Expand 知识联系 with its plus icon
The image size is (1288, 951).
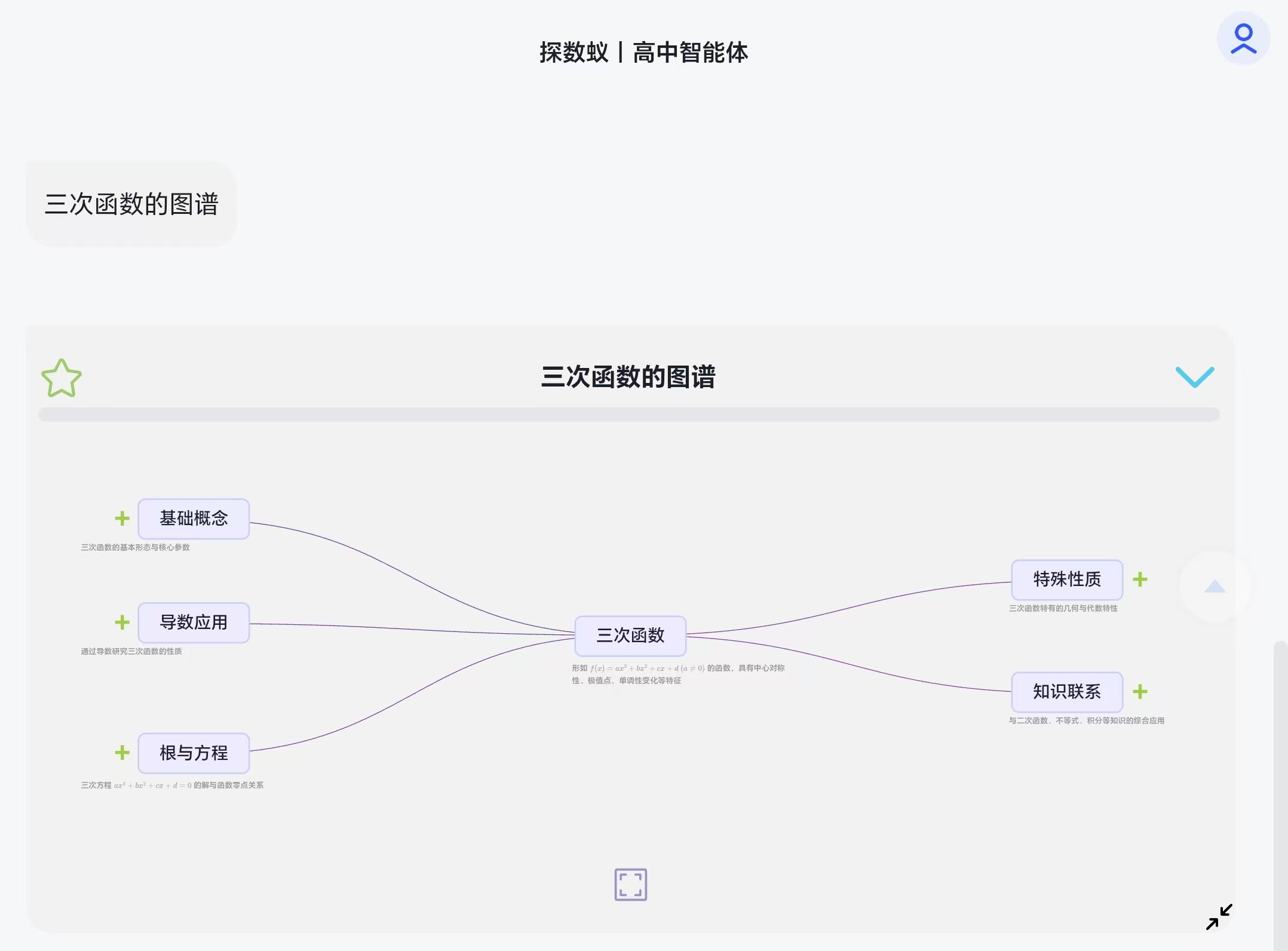tap(1140, 692)
